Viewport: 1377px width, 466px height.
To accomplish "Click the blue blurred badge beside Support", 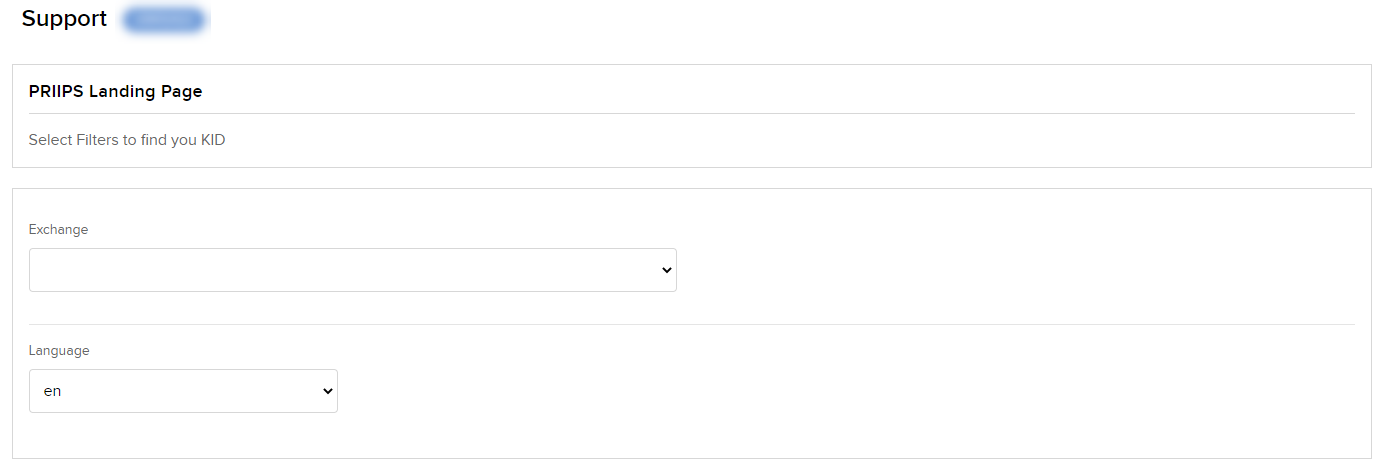I will point(164,19).
